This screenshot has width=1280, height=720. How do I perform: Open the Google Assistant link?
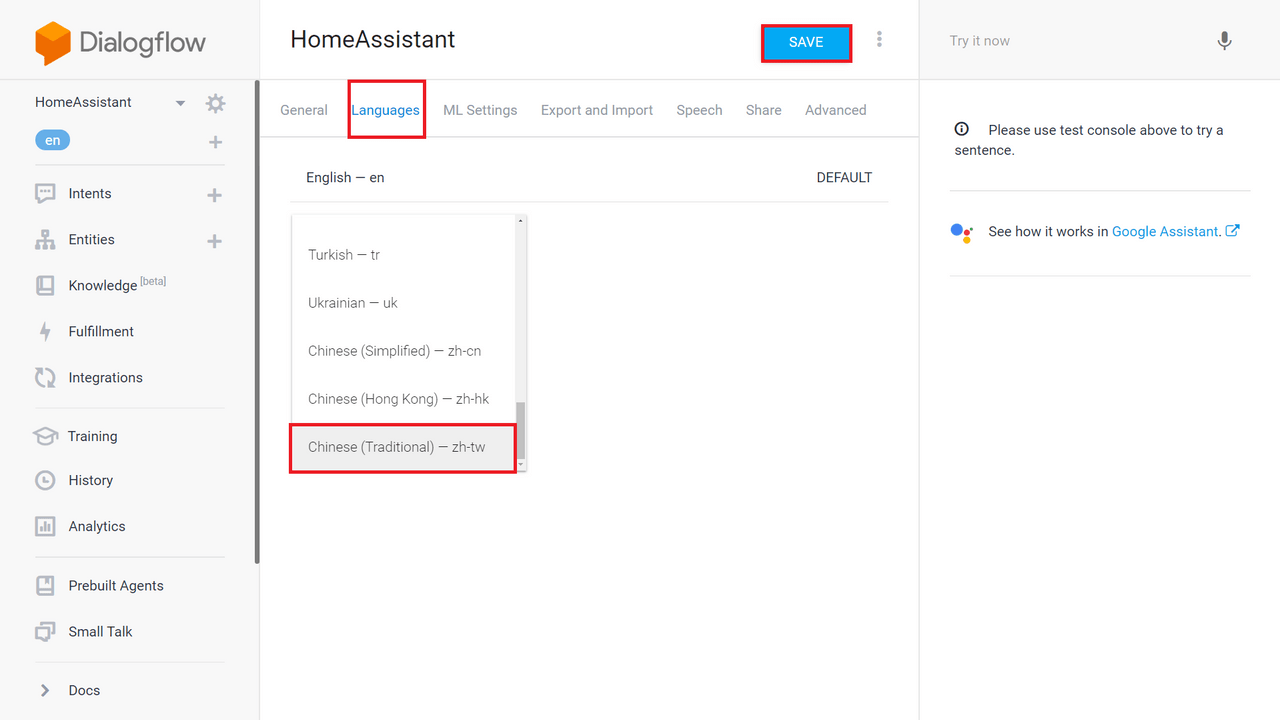(1166, 231)
